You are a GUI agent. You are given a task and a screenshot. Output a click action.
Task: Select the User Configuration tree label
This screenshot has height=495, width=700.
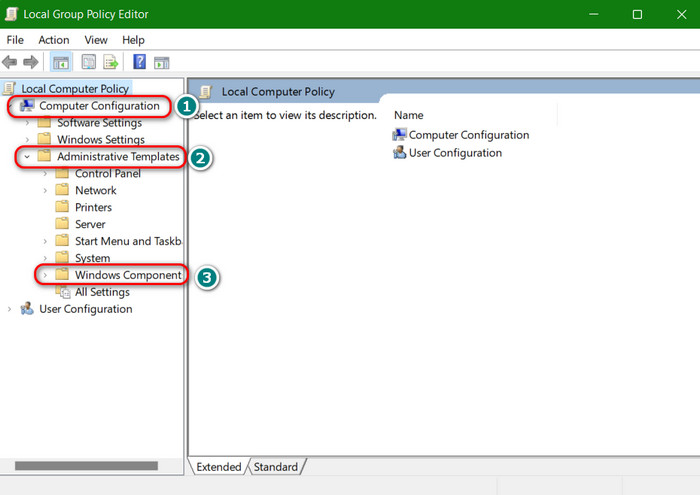[86, 309]
